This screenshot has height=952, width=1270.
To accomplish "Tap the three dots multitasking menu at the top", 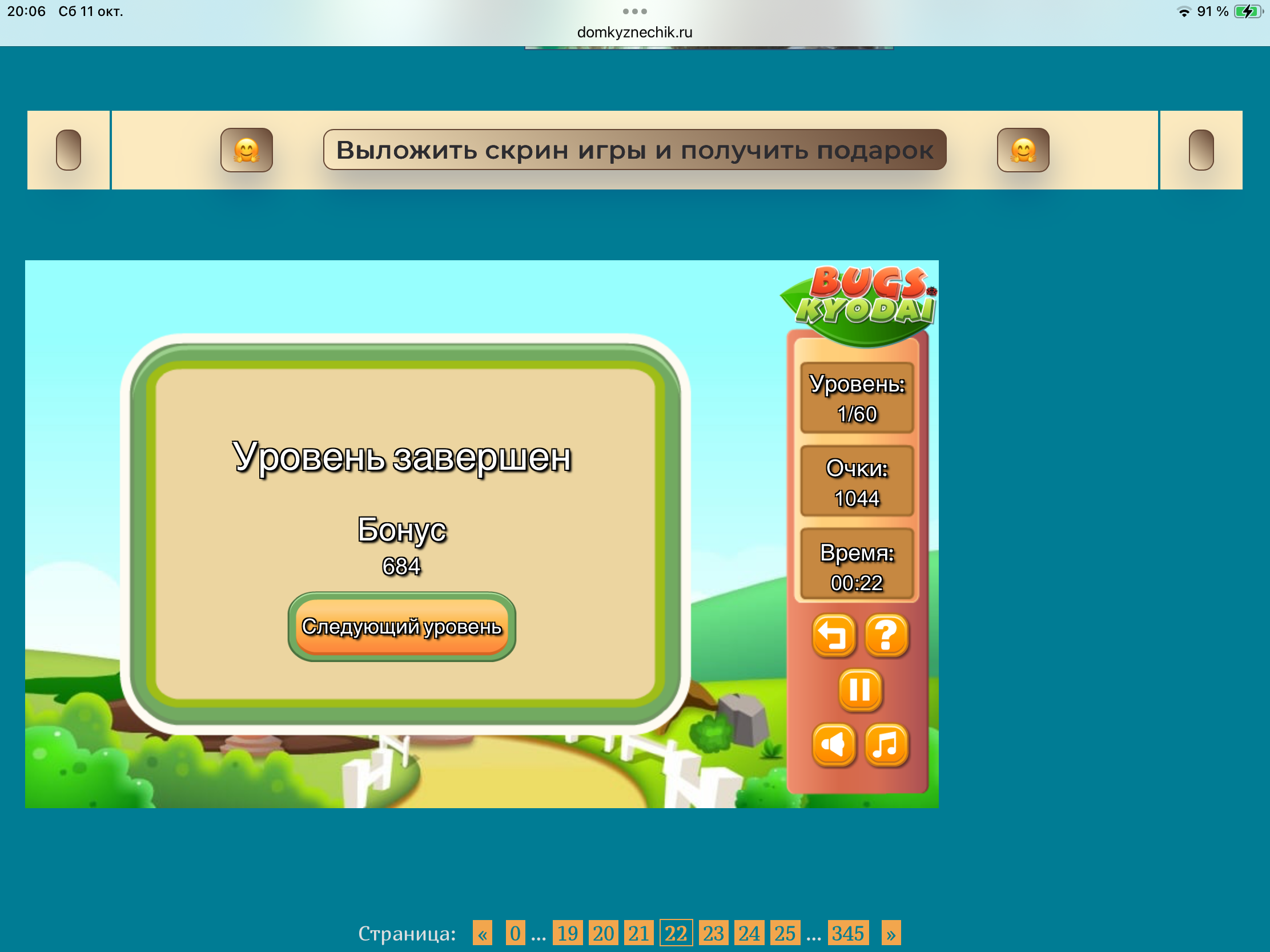I will point(634,11).
